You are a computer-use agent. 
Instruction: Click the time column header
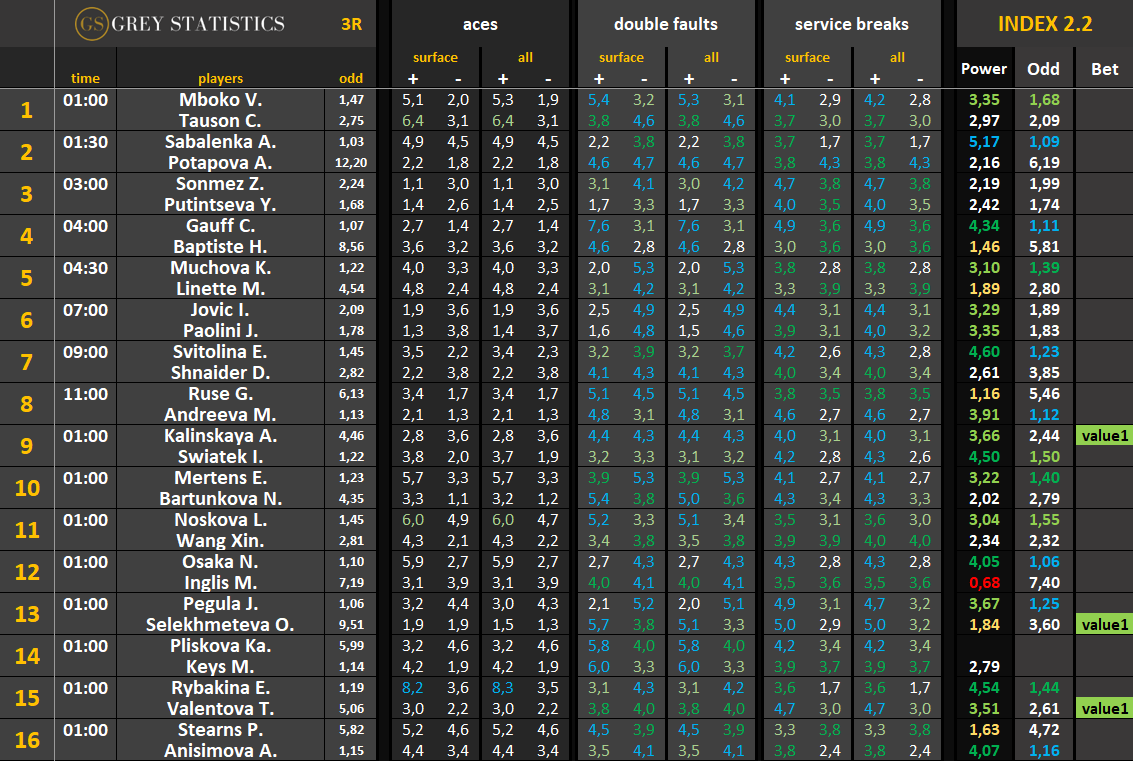pyautogui.click(x=85, y=78)
